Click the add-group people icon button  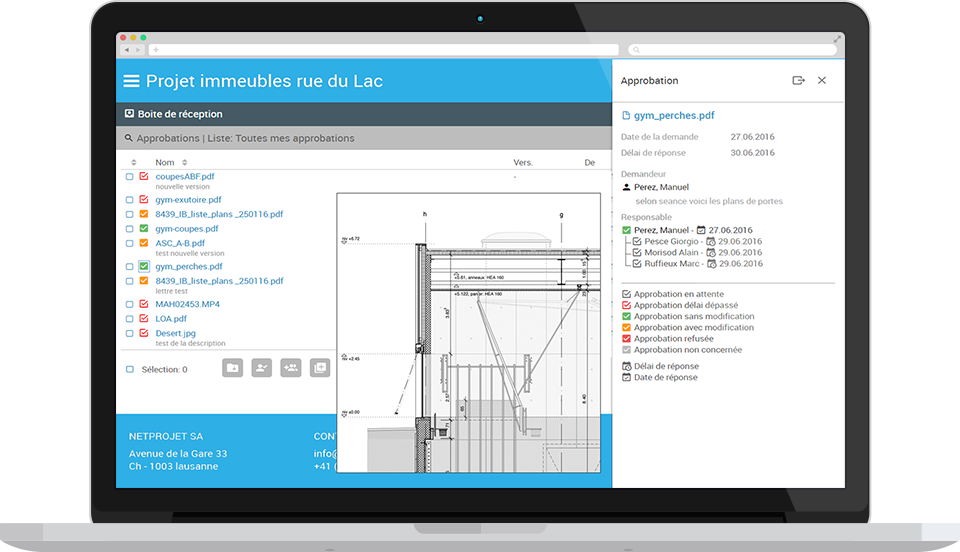pyautogui.click(x=291, y=368)
